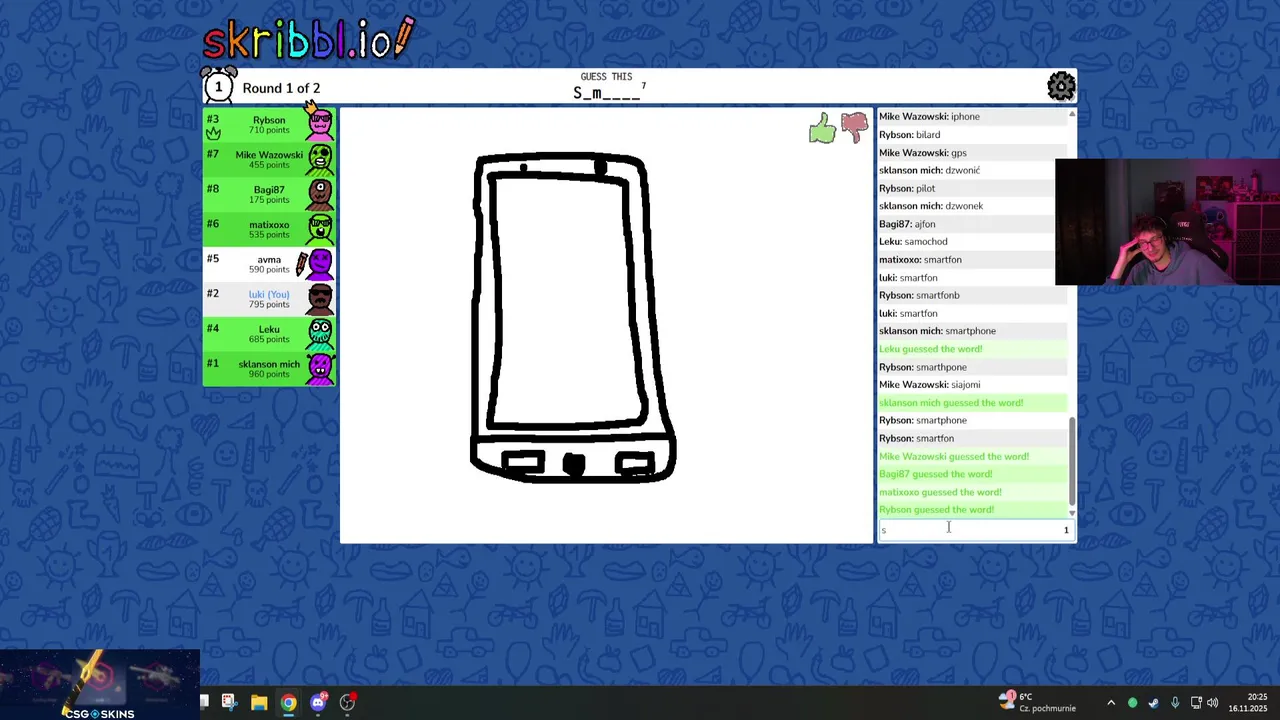1280x720 pixels.
Task: Click chat message 'sklanson mich: smartphone'
Action: pos(937,331)
